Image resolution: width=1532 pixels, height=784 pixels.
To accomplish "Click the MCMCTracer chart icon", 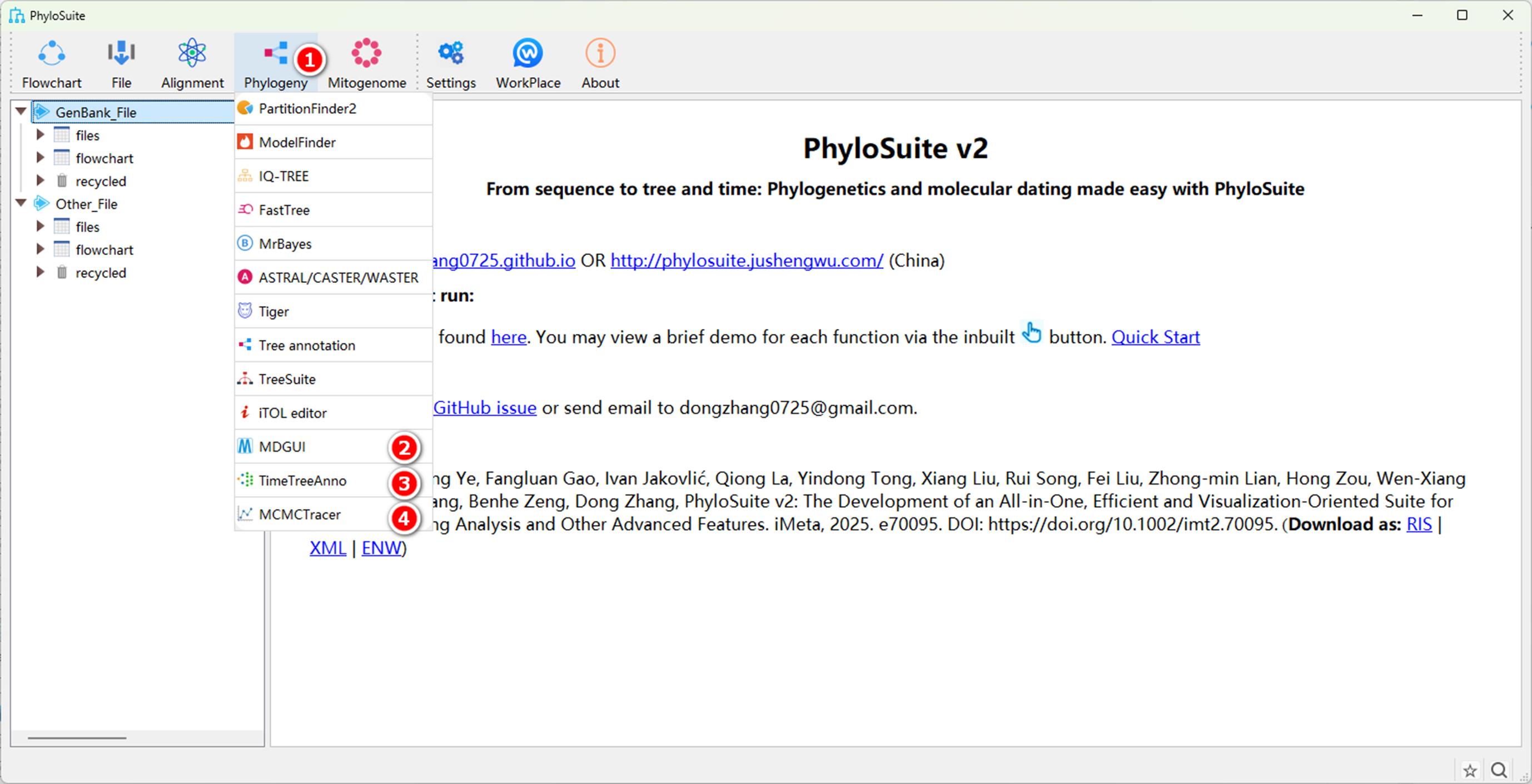I will coord(245,514).
